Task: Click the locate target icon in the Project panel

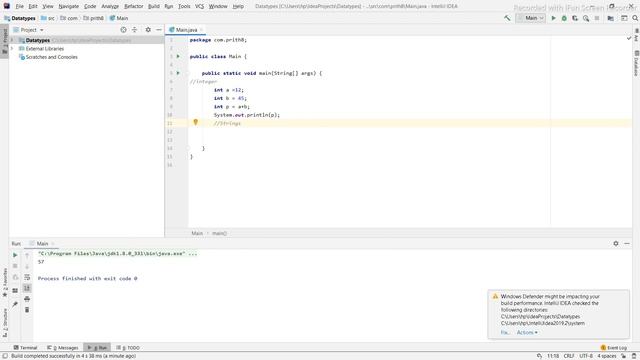Action: click(x=123, y=30)
